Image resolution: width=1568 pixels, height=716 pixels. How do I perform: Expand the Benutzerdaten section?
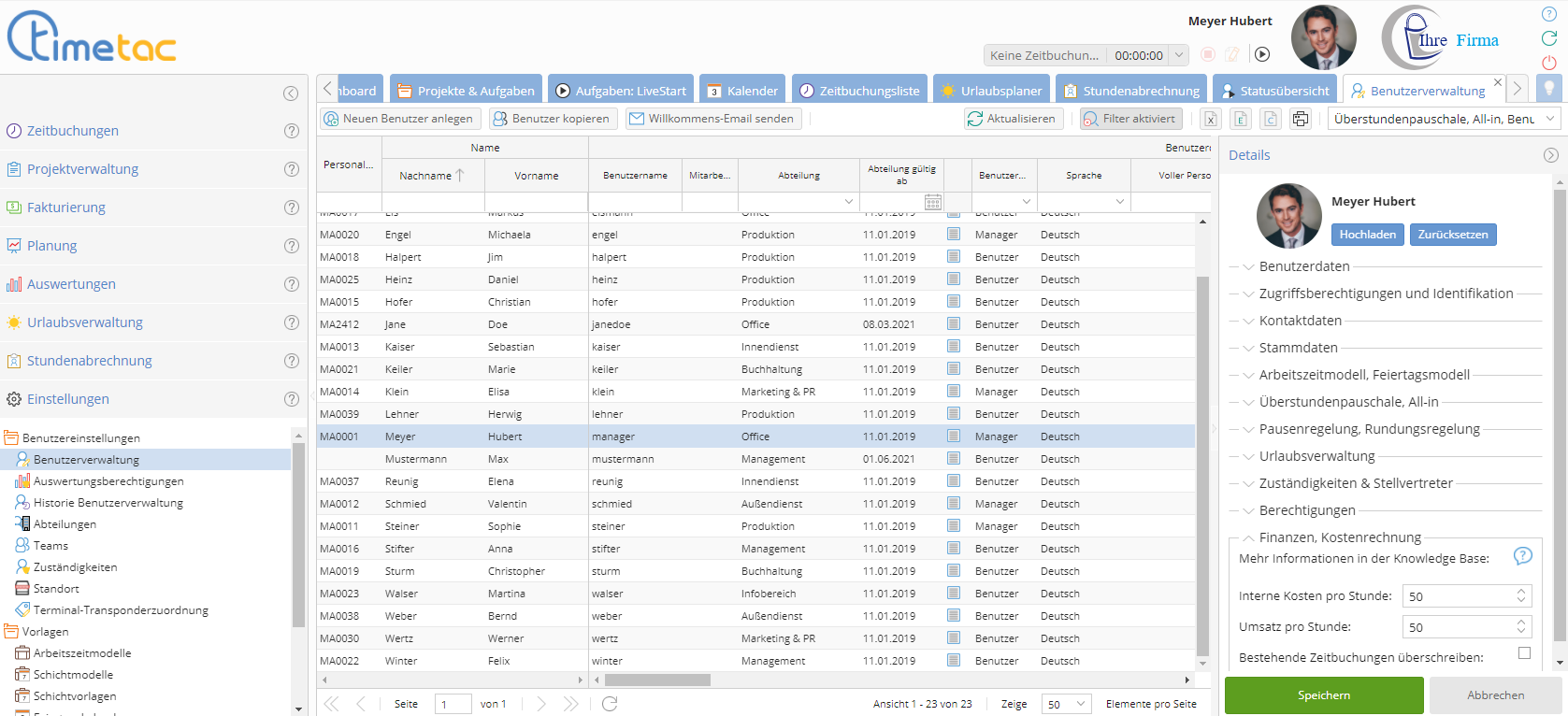click(1304, 266)
